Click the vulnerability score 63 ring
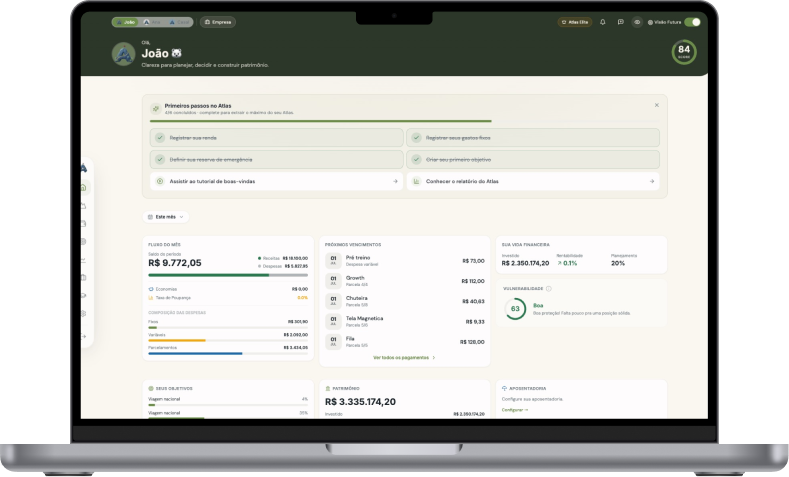 [x=515, y=309]
